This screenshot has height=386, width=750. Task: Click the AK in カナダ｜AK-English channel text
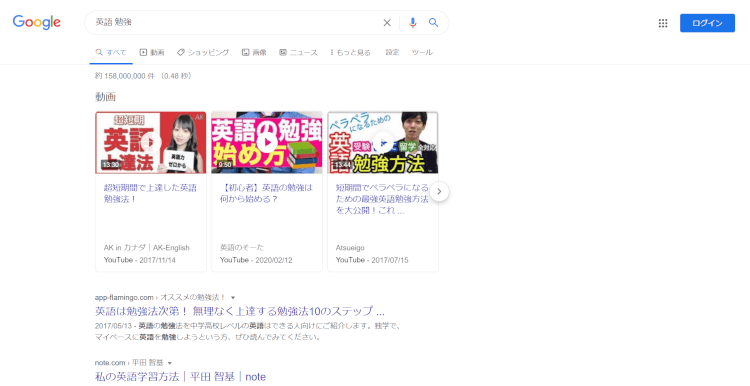pyautogui.click(x=146, y=248)
